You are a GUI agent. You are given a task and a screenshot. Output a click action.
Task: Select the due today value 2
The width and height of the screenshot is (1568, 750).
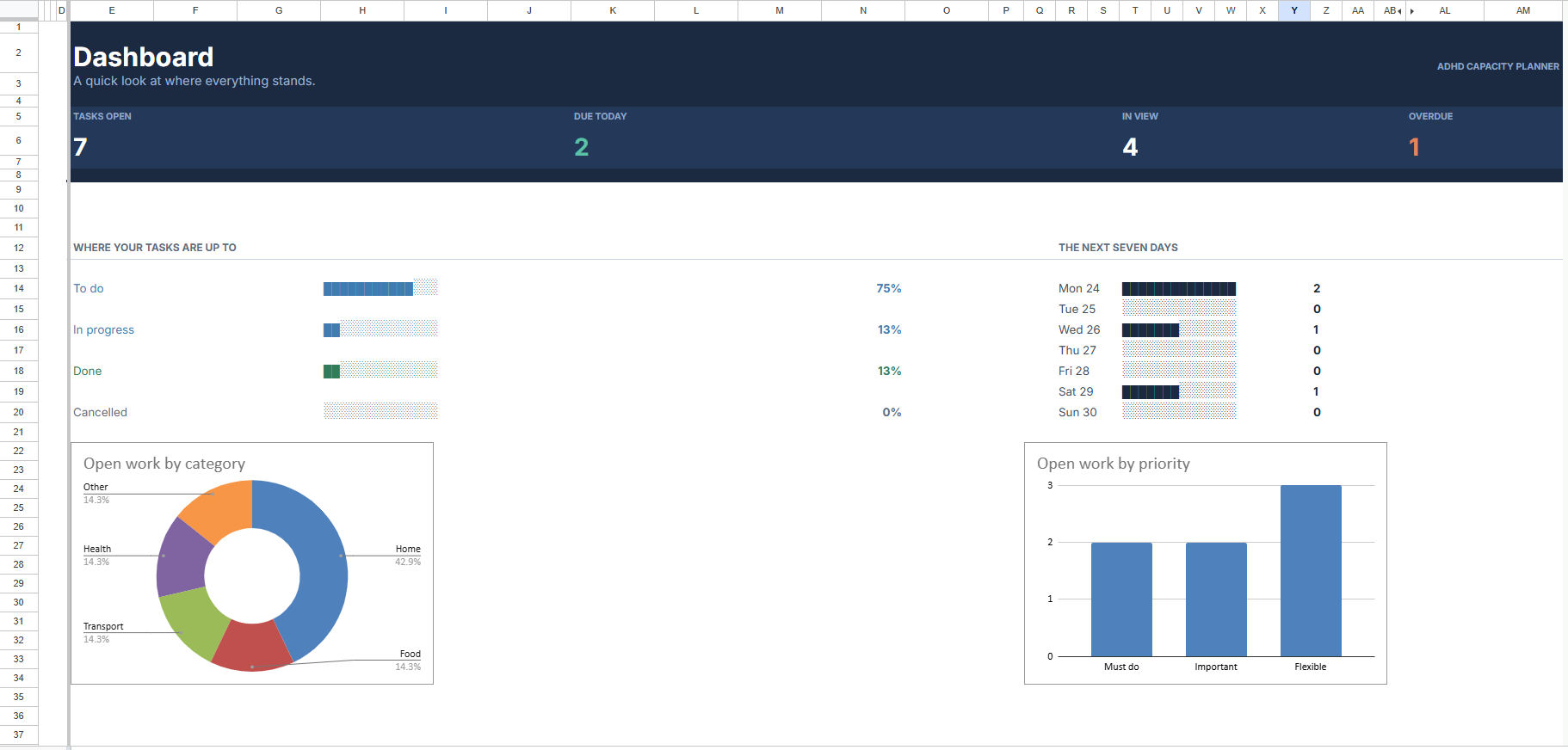tap(582, 147)
